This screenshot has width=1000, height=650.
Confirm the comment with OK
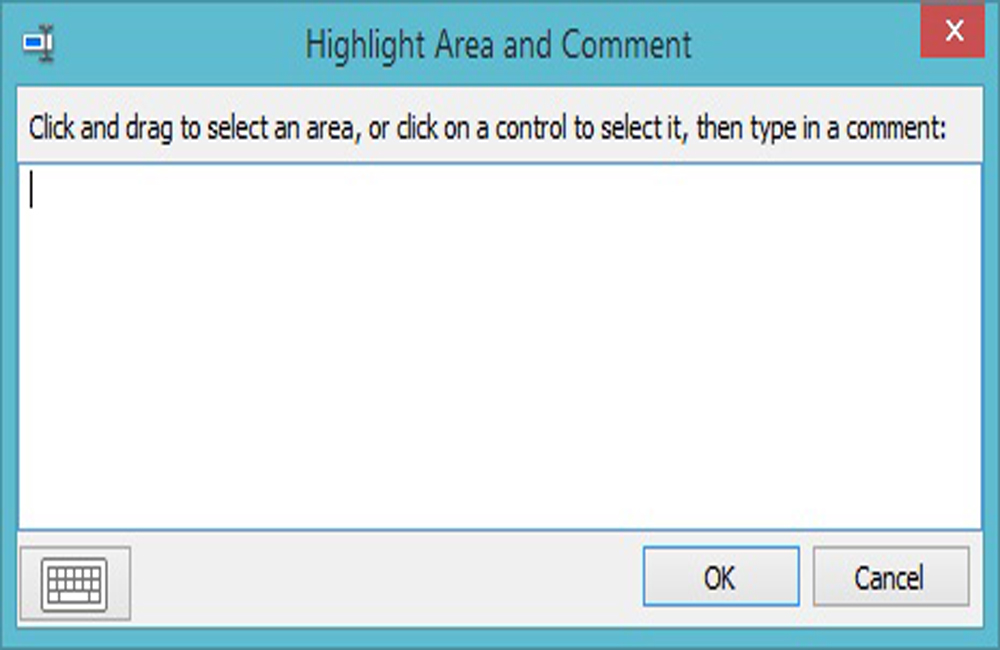tap(720, 577)
